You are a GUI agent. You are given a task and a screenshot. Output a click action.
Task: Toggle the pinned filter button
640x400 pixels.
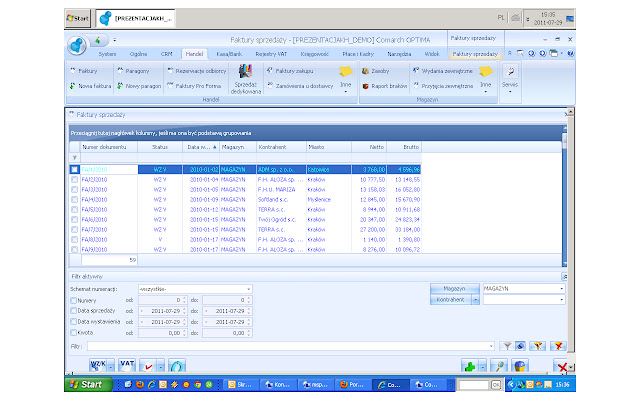coord(520,347)
